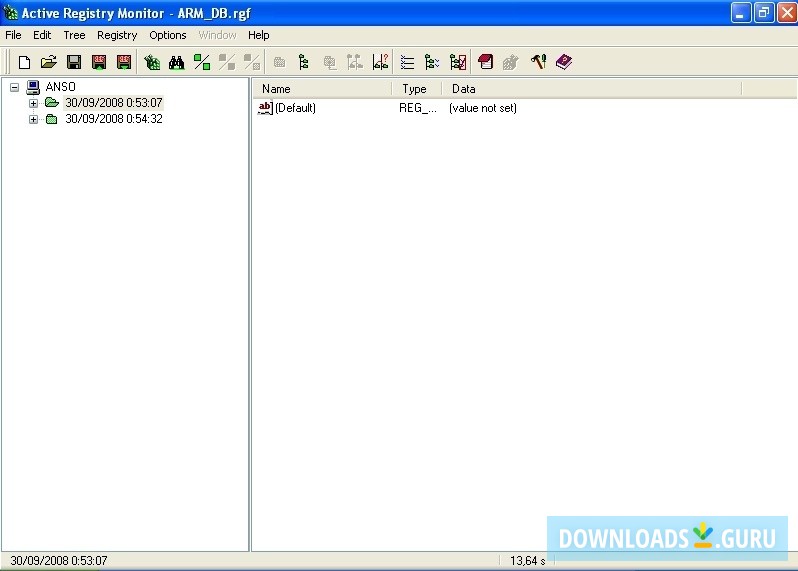The height and width of the screenshot is (571, 798).
Task: Click the binoculars Find icon
Action: tap(177, 63)
